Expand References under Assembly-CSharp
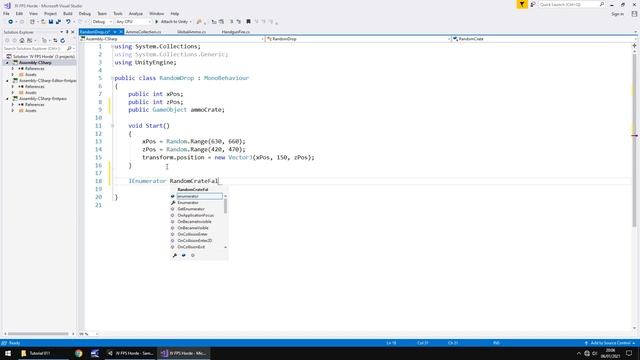The width and height of the screenshot is (640, 360). [13, 69]
